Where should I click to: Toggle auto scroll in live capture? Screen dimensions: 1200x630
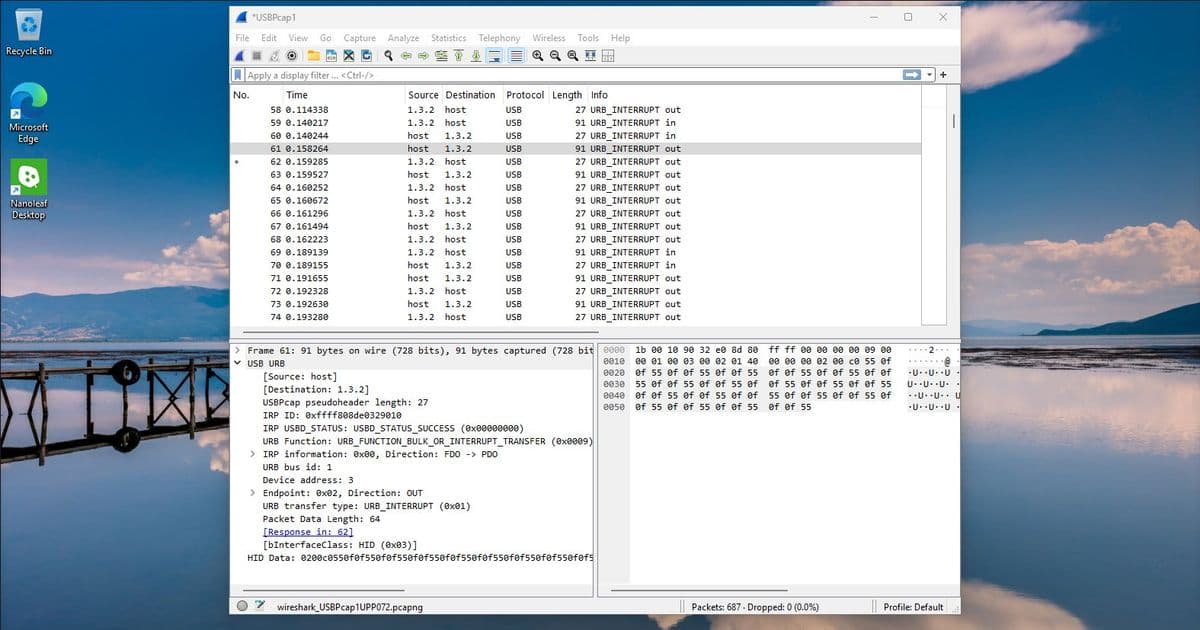(494, 56)
